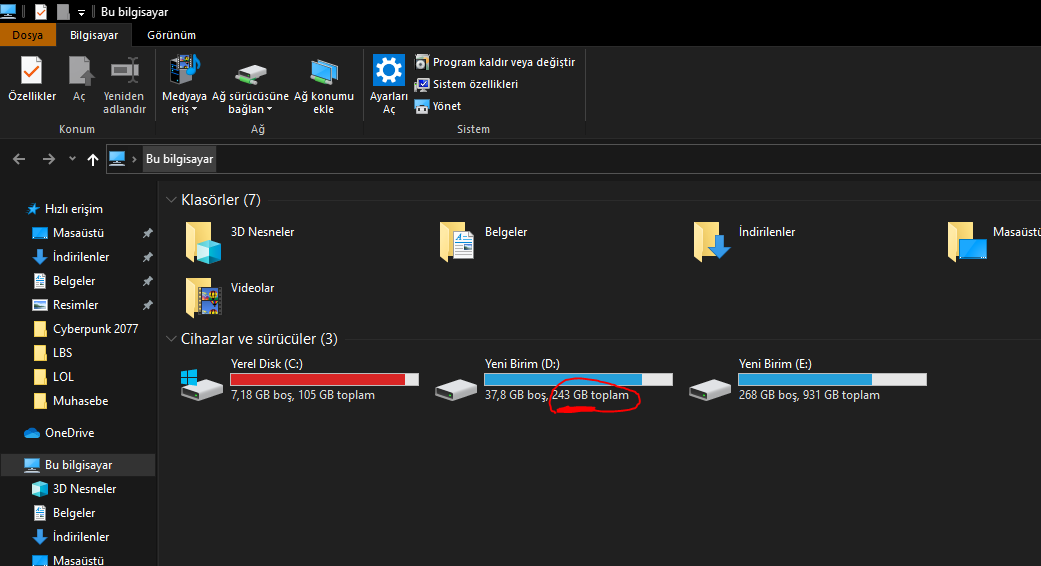Collapse the Klasörler (7) group
The width and height of the screenshot is (1041, 566).
click(171, 200)
